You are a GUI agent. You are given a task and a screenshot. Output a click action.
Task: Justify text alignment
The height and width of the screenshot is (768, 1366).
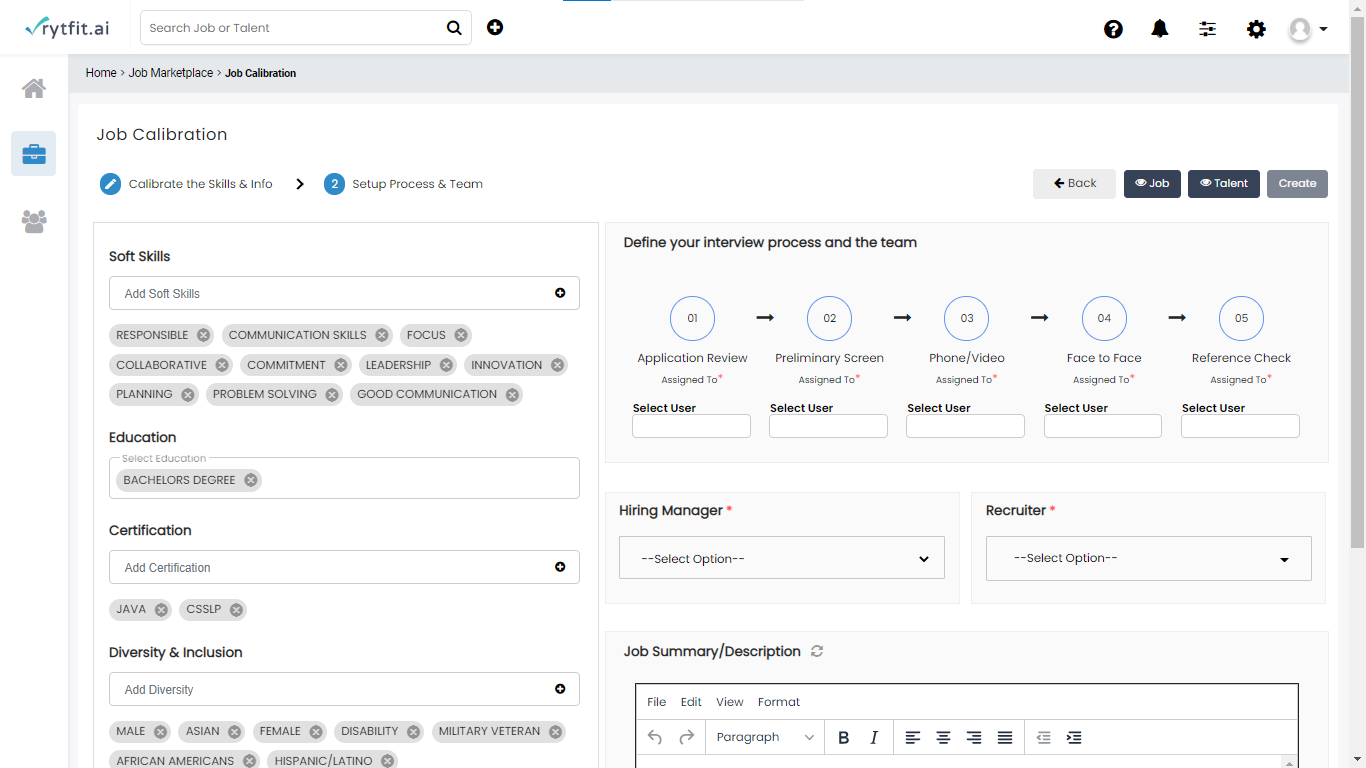(x=1005, y=737)
